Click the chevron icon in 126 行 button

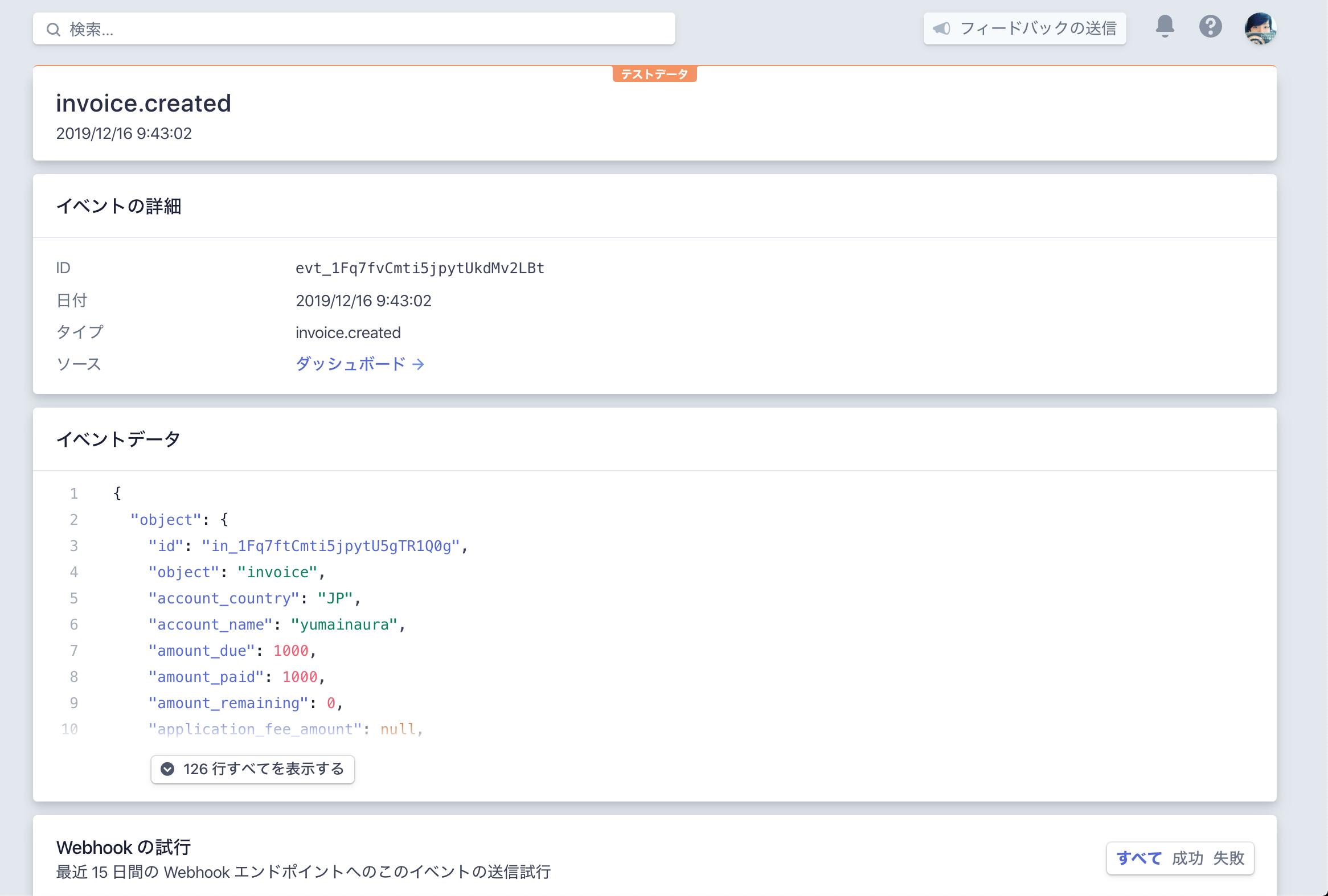pos(167,769)
